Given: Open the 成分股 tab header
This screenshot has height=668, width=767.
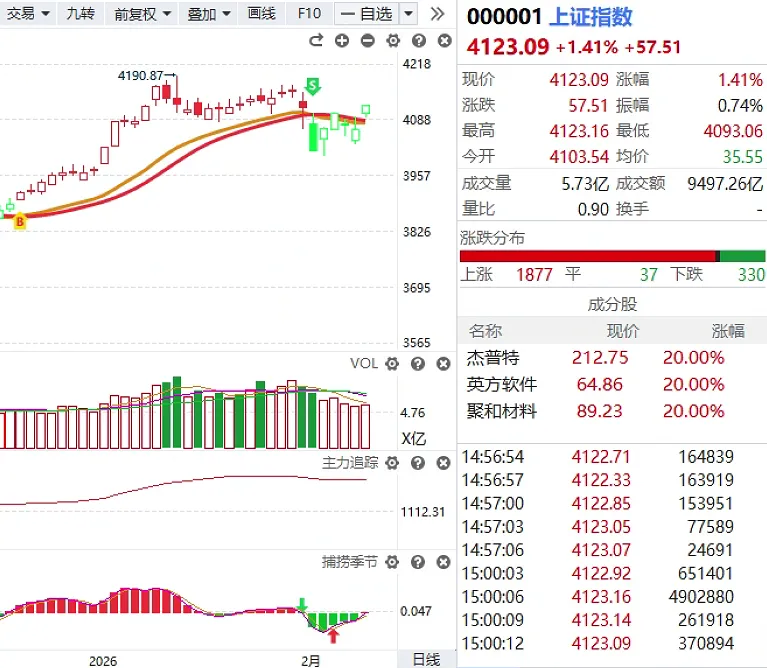Looking at the screenshot, I should [x=612, y=305].
